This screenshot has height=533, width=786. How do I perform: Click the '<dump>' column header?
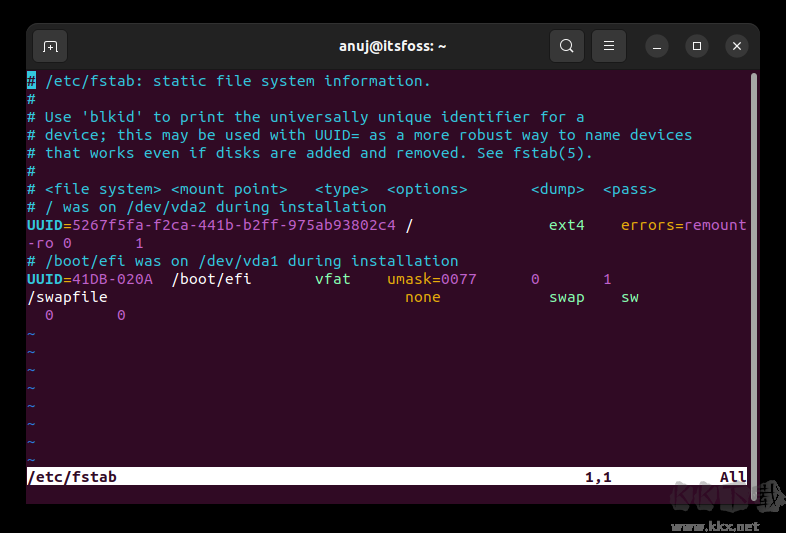[557, 190]
